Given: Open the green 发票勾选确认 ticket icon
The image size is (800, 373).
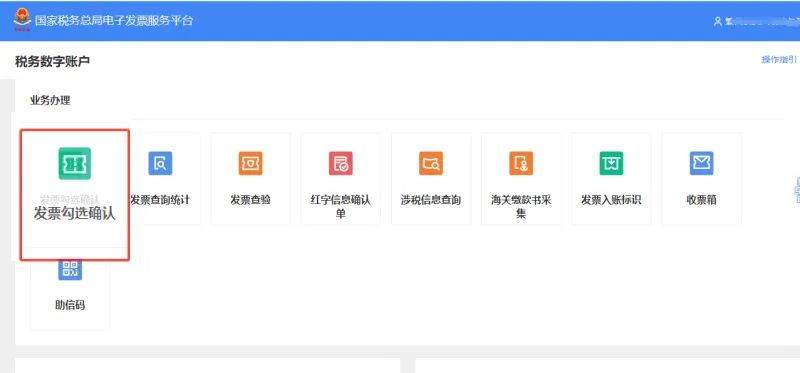Looking at the screenshot, I should pos(74,163).
